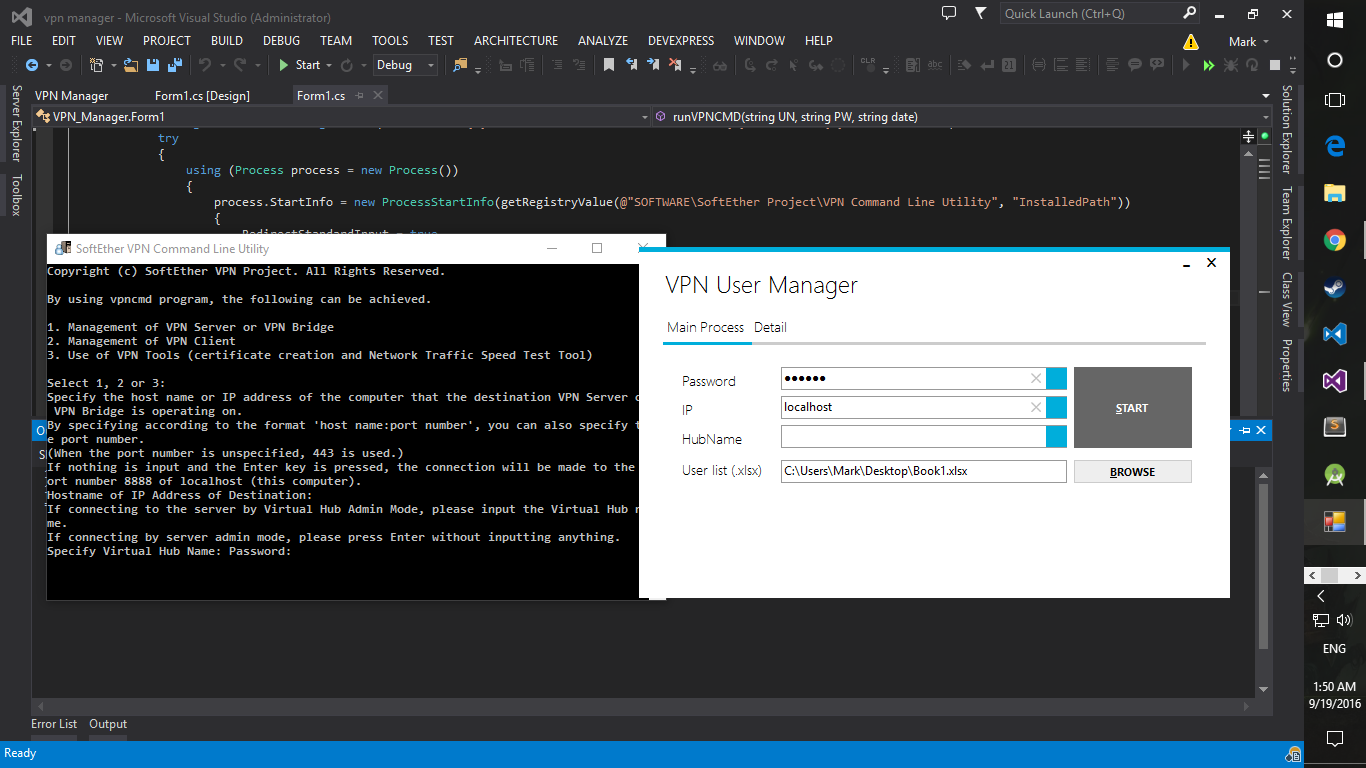Click the bug debug icon in toolbar
This screenshot has height=768, width=1366.
(1230, 65)
